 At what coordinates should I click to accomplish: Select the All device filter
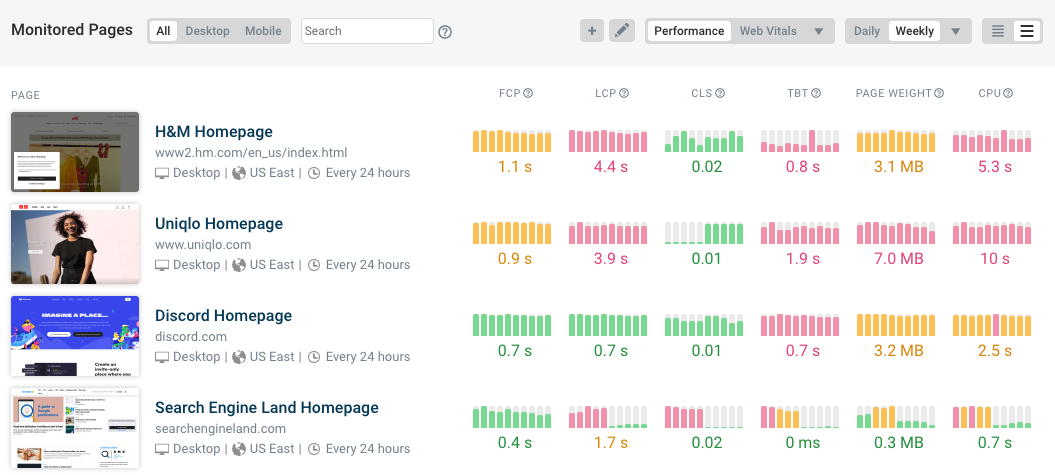coord(163,31)
